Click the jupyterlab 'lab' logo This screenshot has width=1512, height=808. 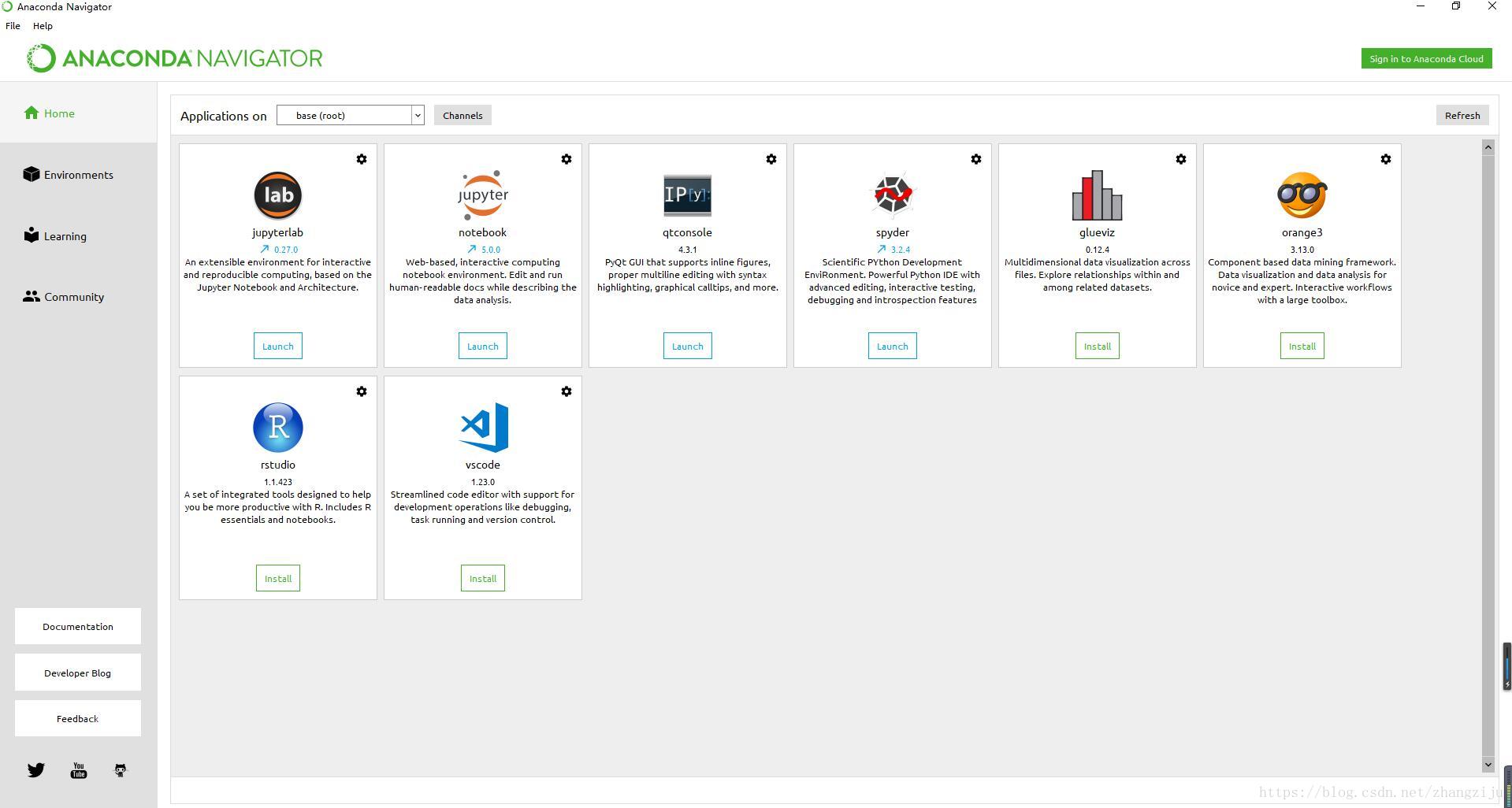point(278,195)
